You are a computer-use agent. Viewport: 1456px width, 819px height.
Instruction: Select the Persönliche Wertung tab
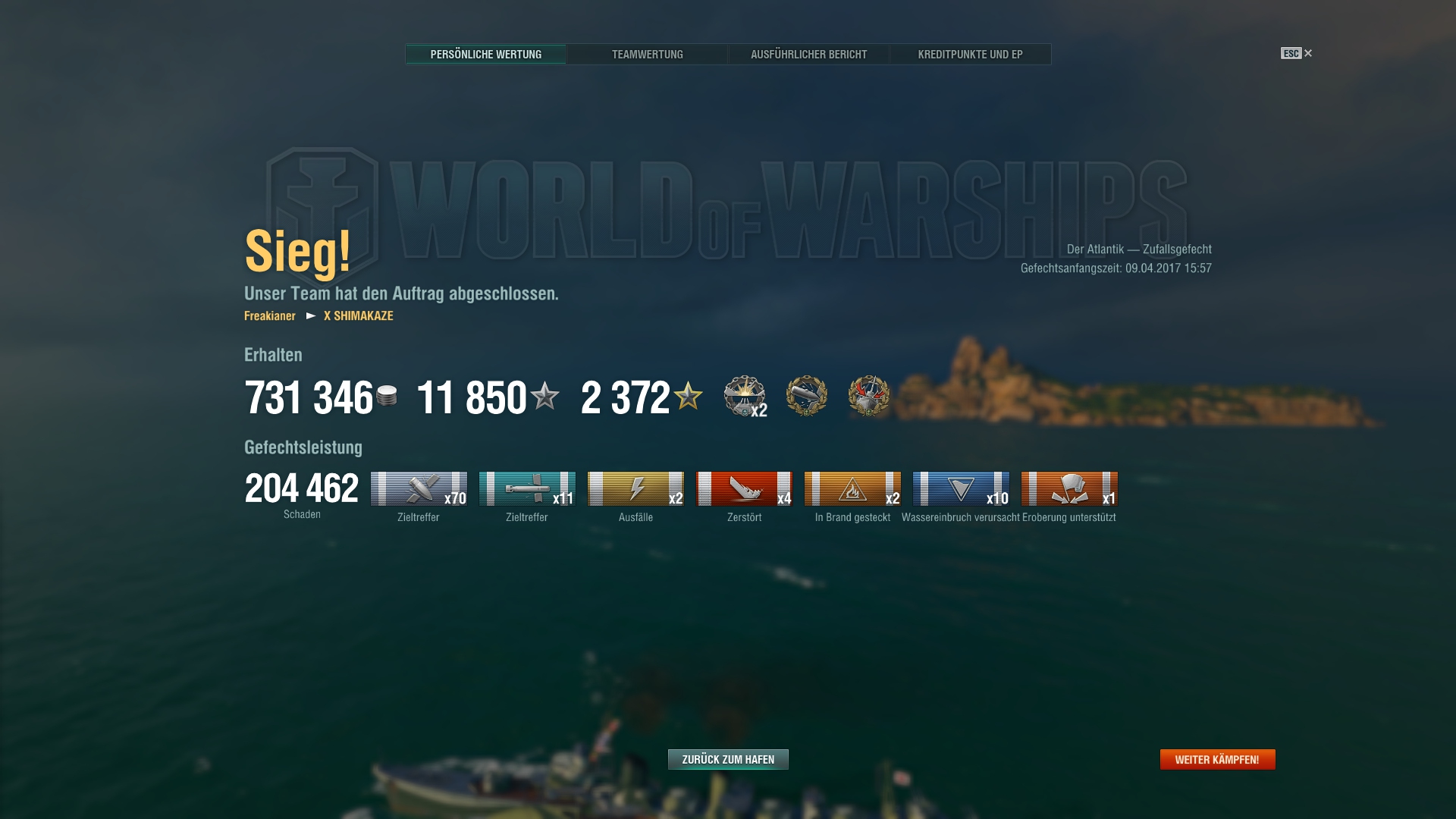click(x=485, y=55)
